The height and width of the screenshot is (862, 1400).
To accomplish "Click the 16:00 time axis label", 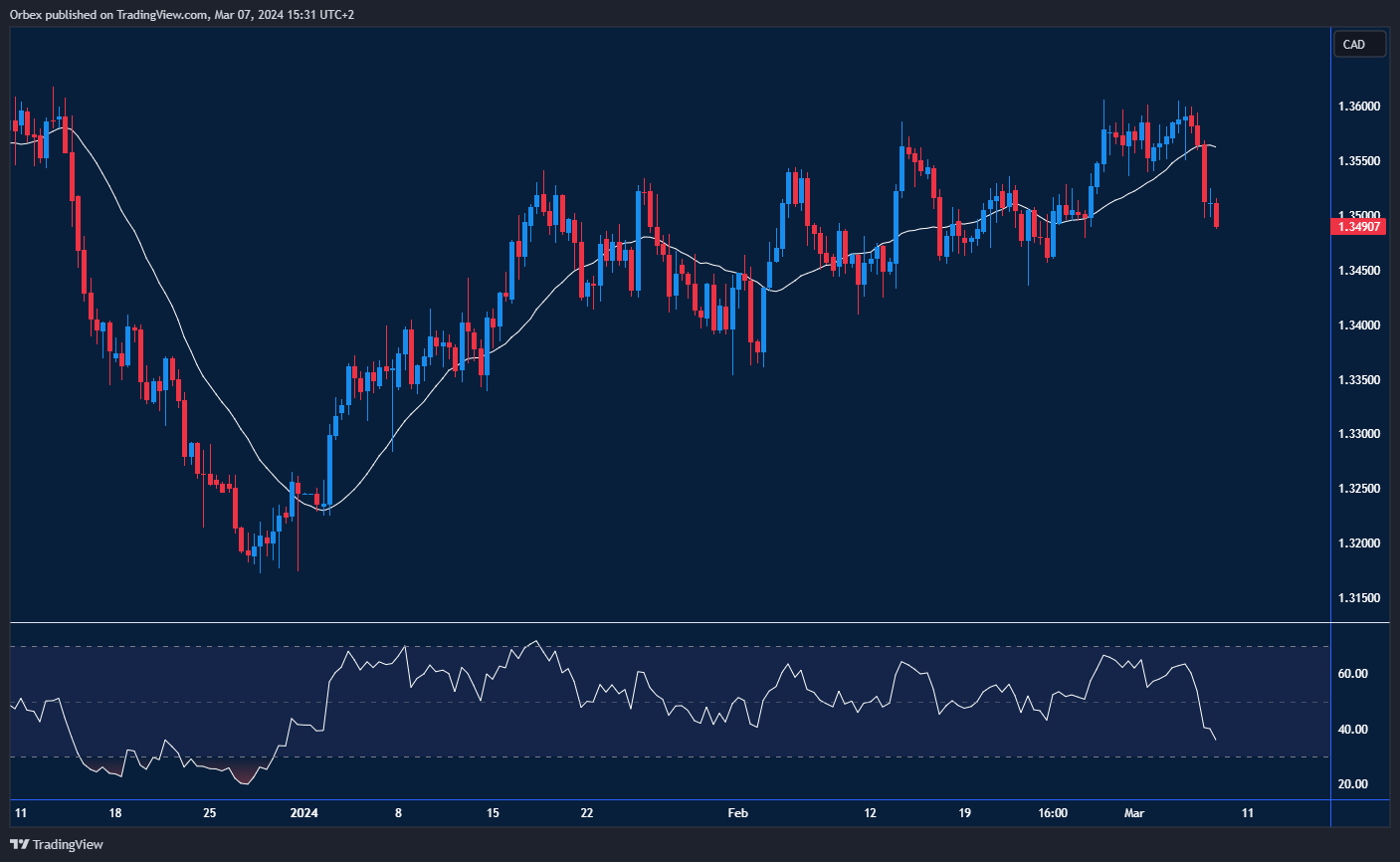I will 1053,813.
